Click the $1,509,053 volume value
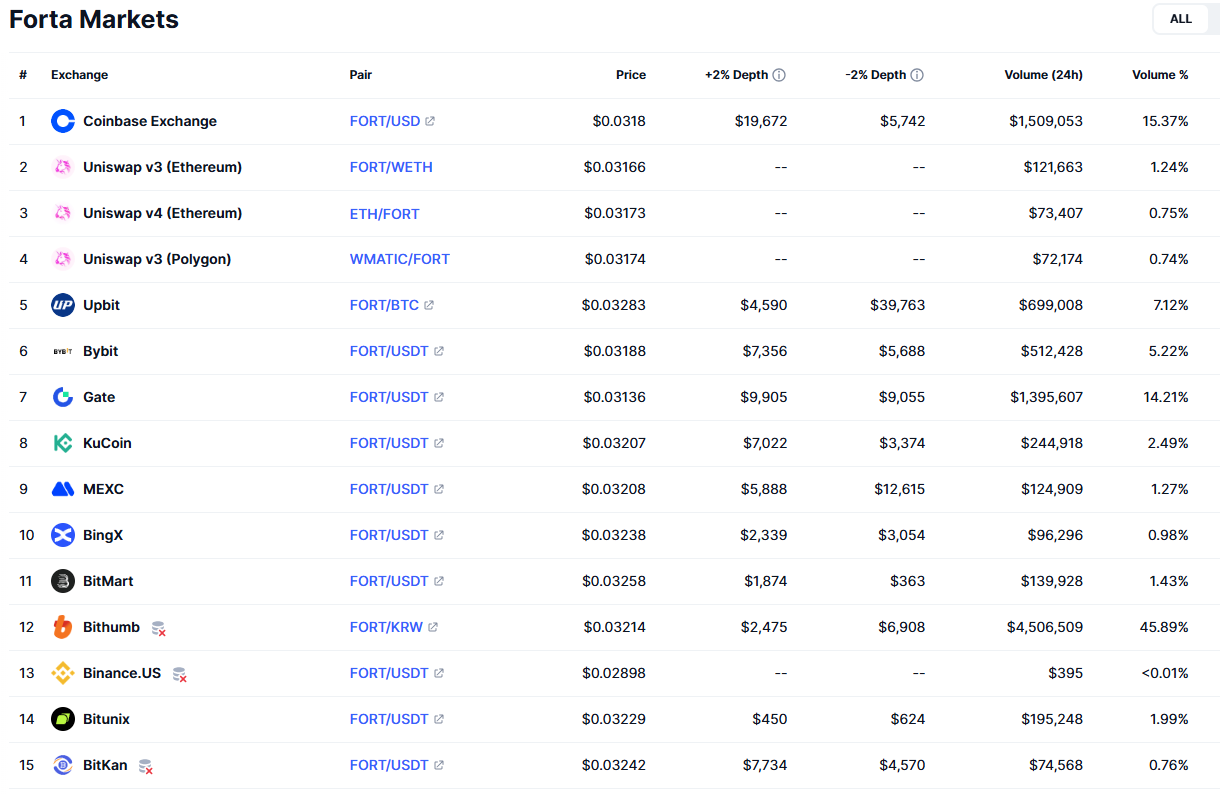Screen dimensions: 1220x794 coord(1046,121)
